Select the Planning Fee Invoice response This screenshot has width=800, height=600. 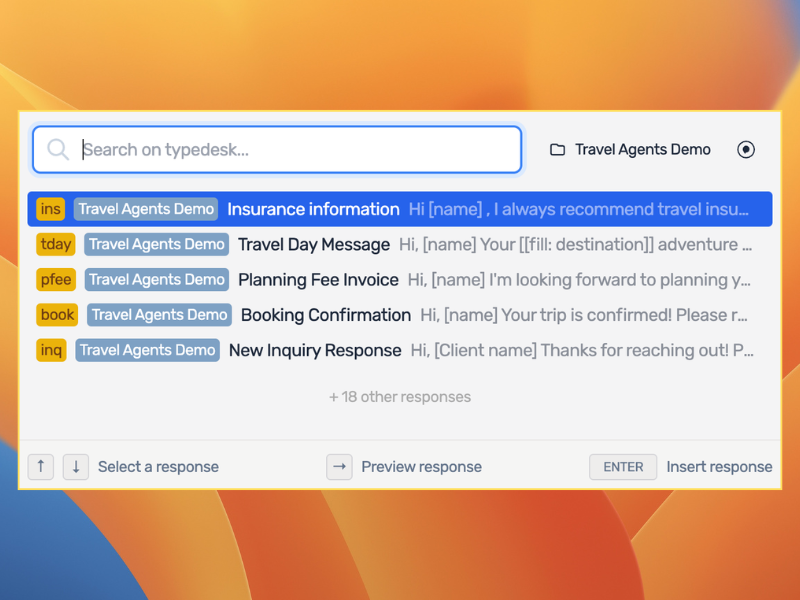point(400,280)
